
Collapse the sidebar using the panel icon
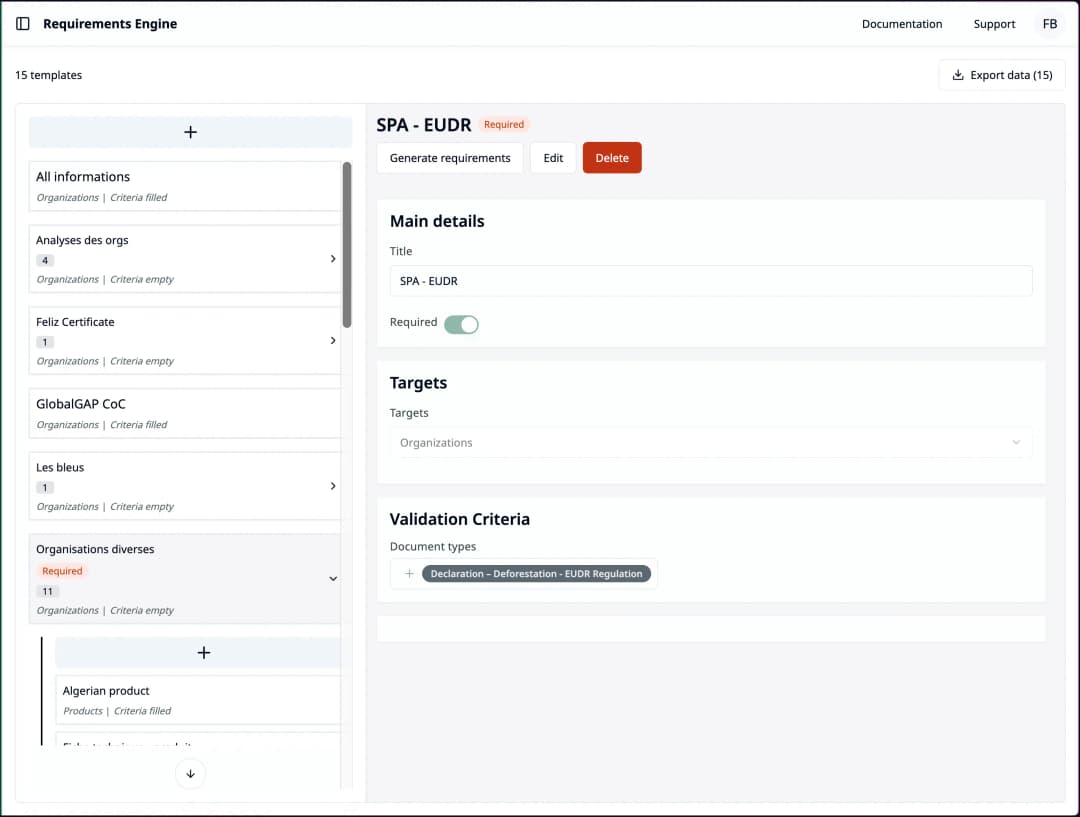[22, 23]
